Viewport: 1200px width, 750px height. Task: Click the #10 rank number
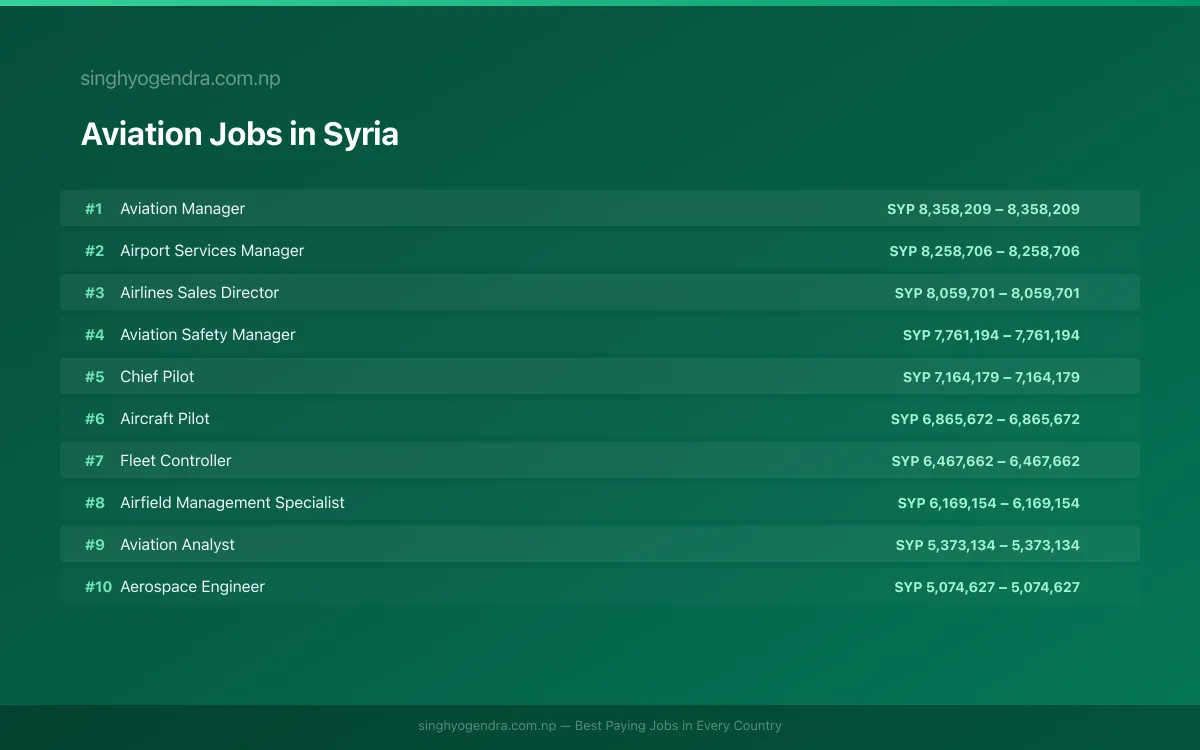point(98,587)
